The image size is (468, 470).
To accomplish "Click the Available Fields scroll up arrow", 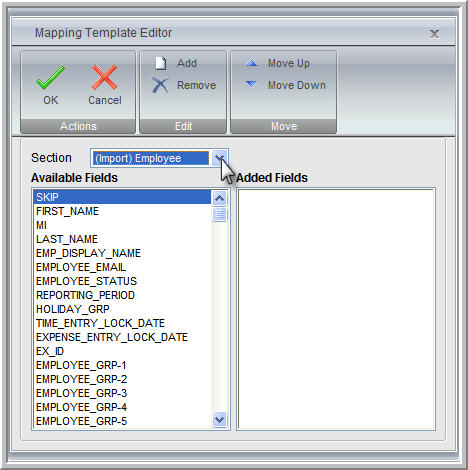I will click(219, 198).
